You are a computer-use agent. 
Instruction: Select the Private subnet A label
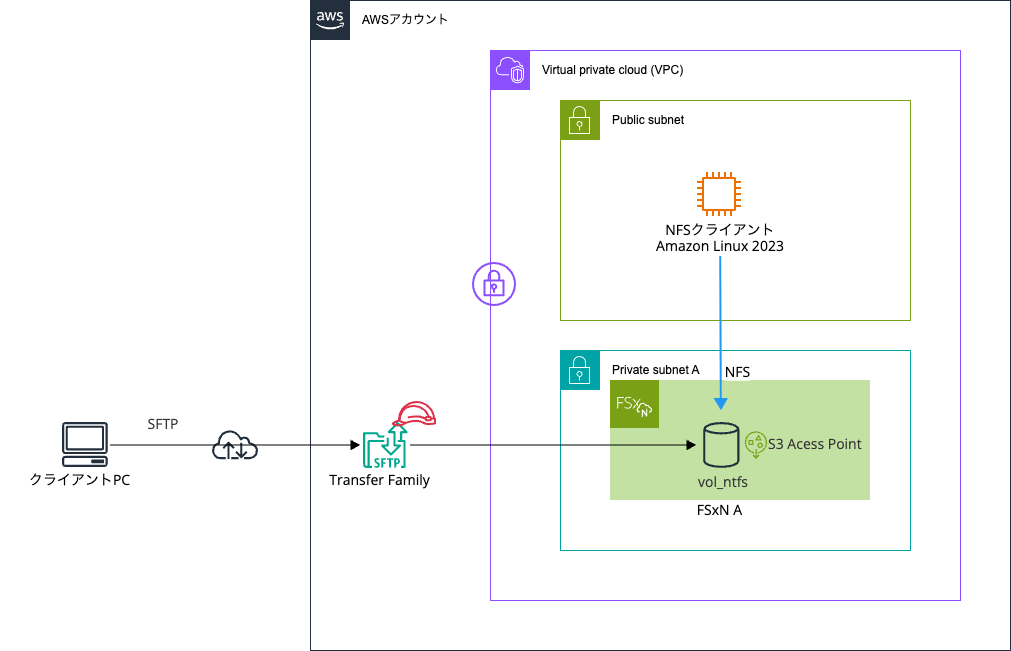(x=655, y=370)
